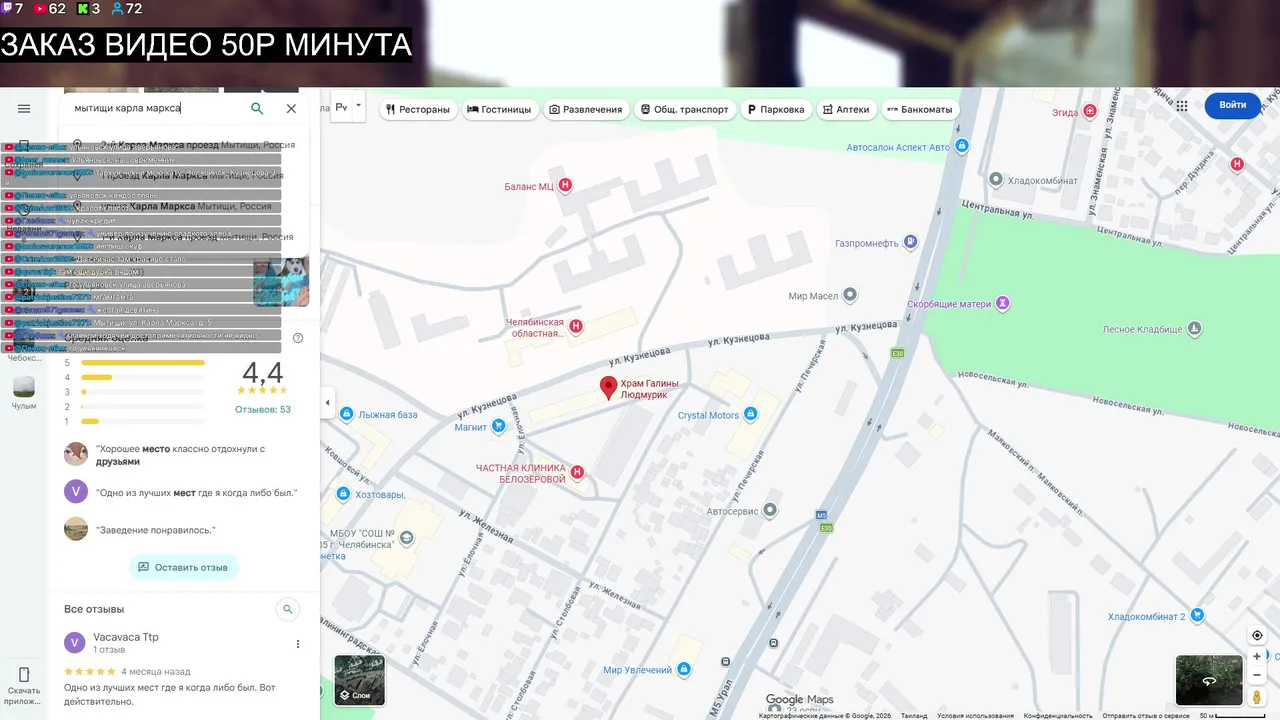Zoom in with the plus button
The width and height of the screenshot is (1280, 720).
point(1257,657)
